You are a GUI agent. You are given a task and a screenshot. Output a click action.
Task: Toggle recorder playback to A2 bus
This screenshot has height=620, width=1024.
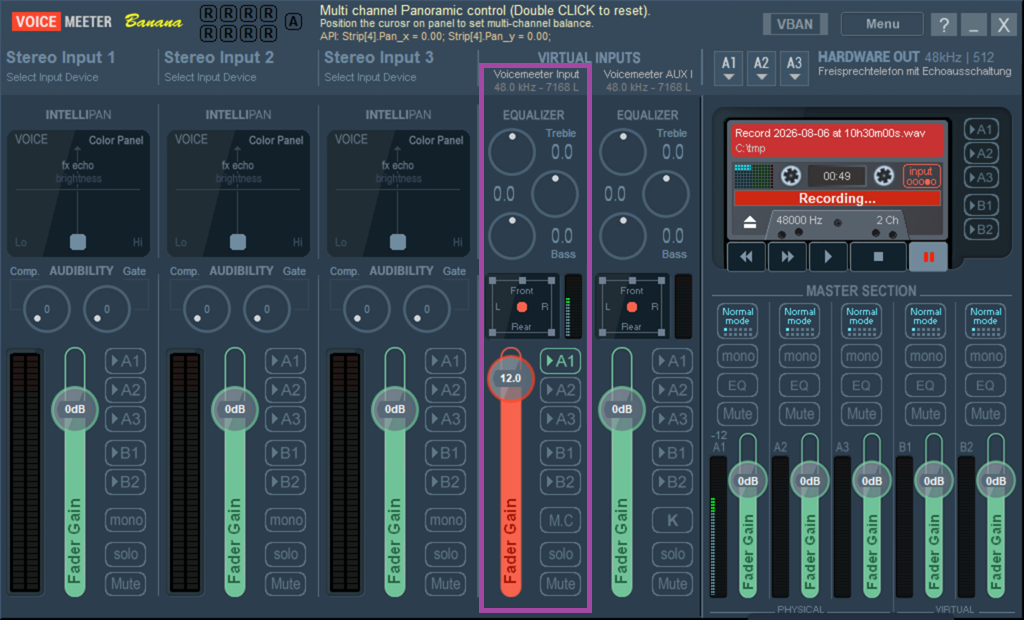click(981, 154)
